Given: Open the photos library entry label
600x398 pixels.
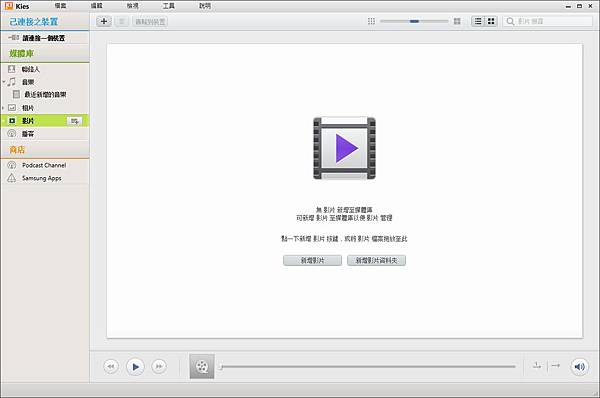Looking at the screenshot, I should [28, 108].
